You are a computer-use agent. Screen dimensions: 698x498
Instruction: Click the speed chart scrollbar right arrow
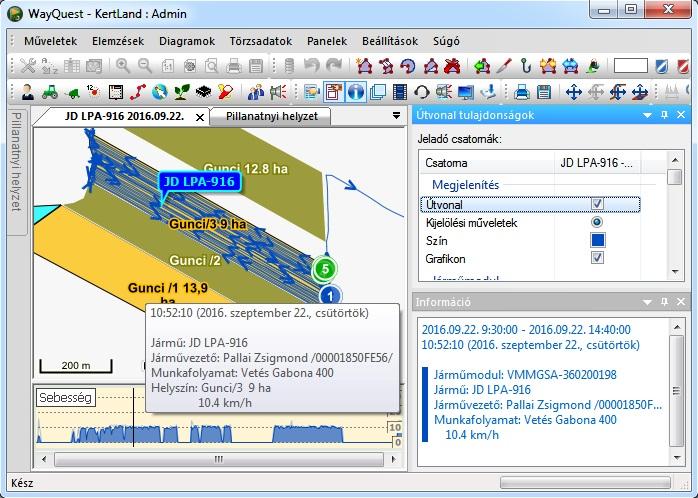[394, 459]
